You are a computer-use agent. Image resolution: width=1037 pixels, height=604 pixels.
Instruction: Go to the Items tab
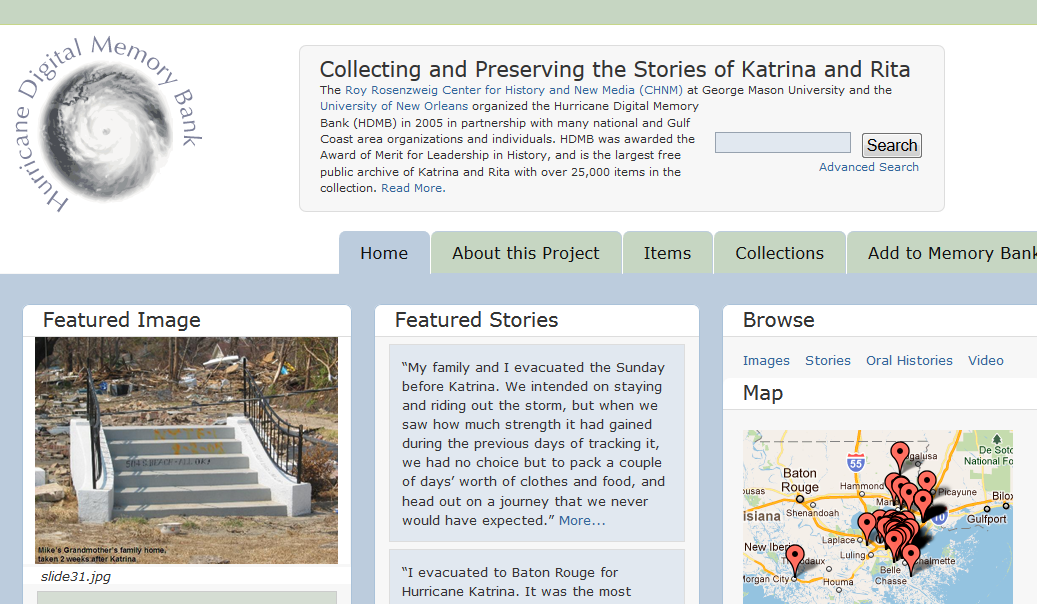(x=667, y=253)
